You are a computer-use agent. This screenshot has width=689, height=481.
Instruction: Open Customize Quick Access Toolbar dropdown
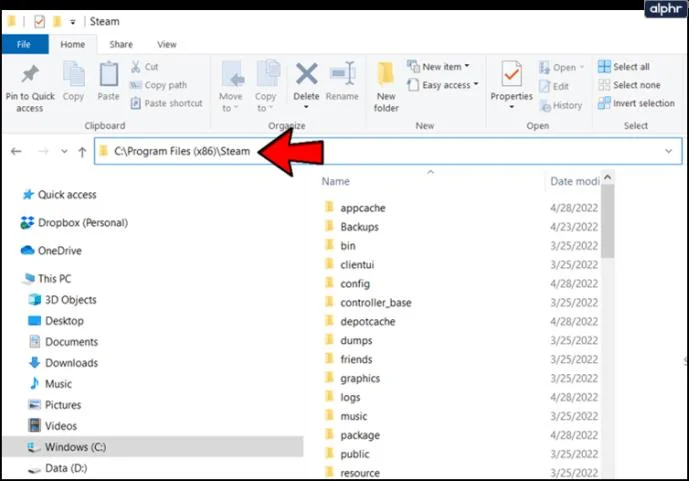[73, 22]
